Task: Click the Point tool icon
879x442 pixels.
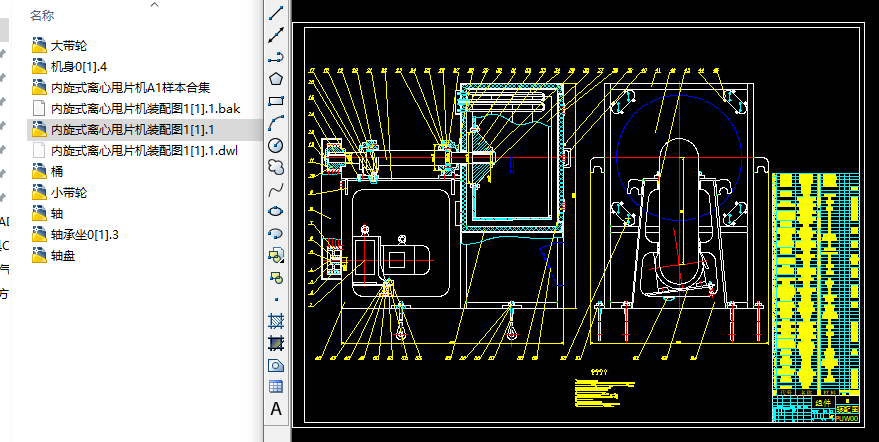Action: [x=277, y=299]
